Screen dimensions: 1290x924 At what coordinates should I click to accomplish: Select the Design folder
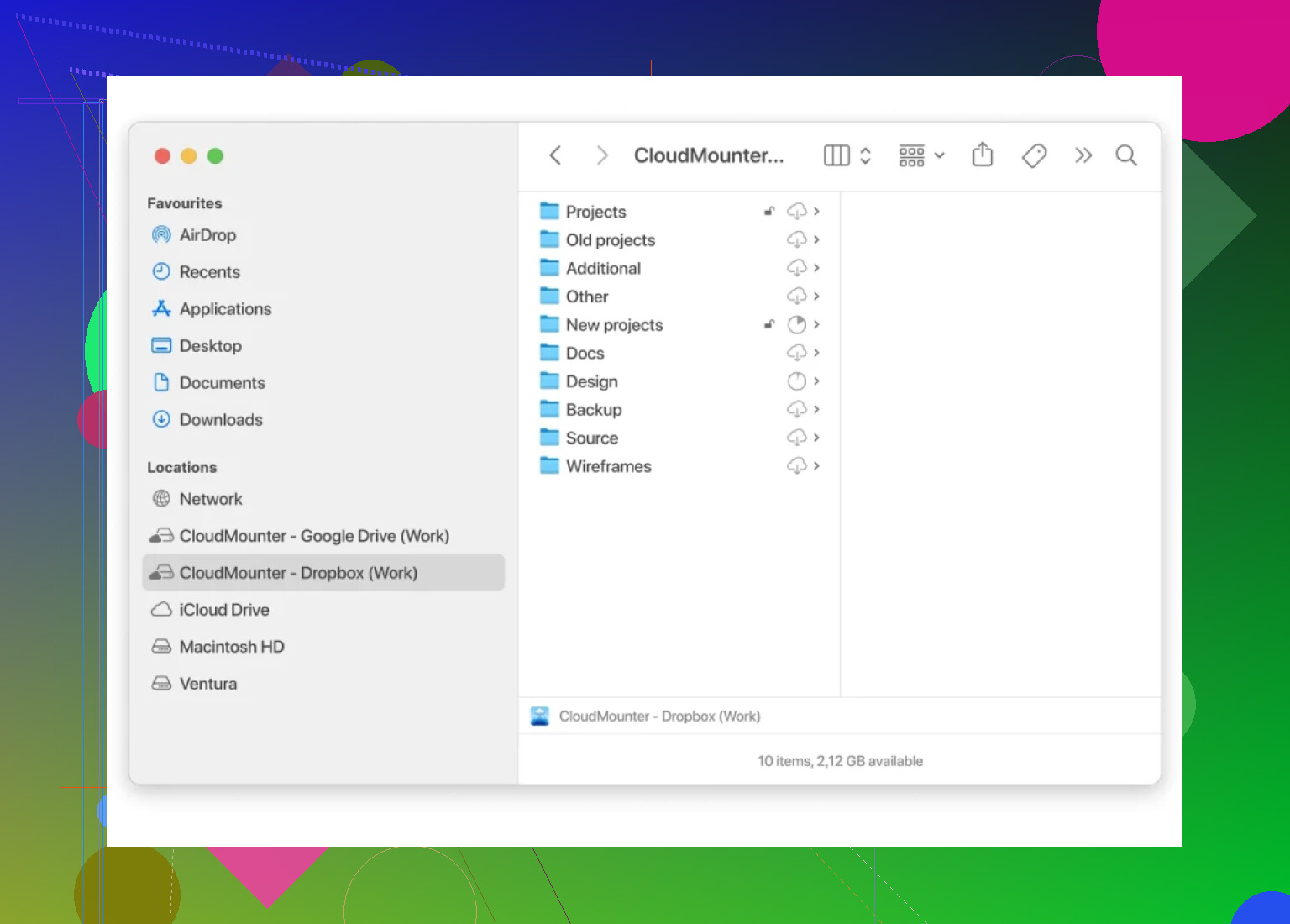679,381
